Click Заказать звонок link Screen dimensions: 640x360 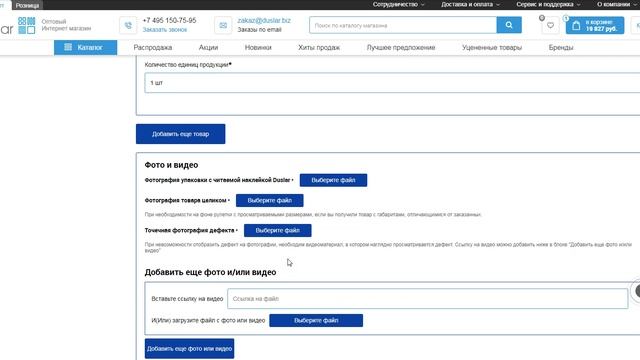(164, 30)
